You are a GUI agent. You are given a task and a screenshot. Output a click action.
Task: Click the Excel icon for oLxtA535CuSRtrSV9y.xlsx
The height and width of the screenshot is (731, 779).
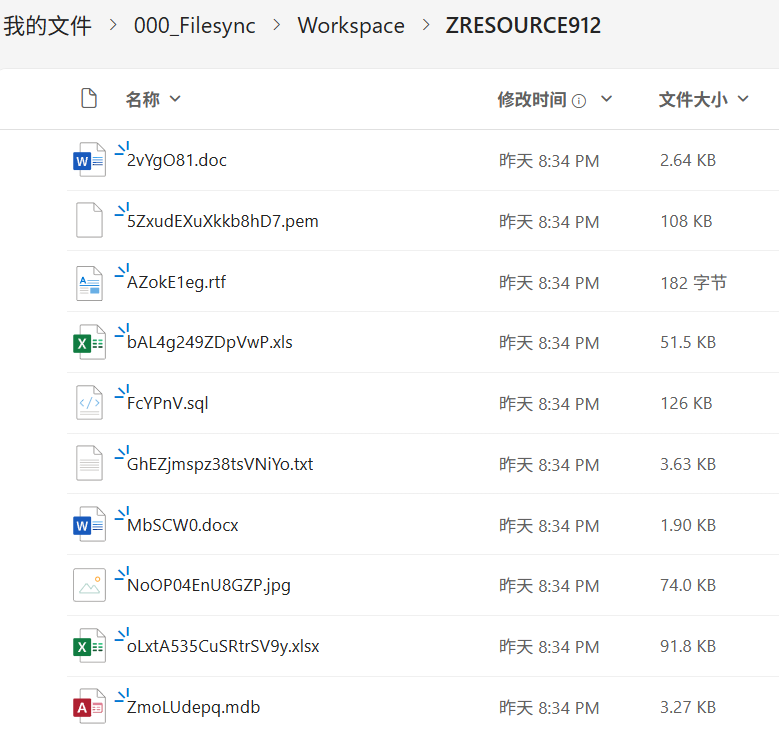pyautogui.click(x=89, y=646)
